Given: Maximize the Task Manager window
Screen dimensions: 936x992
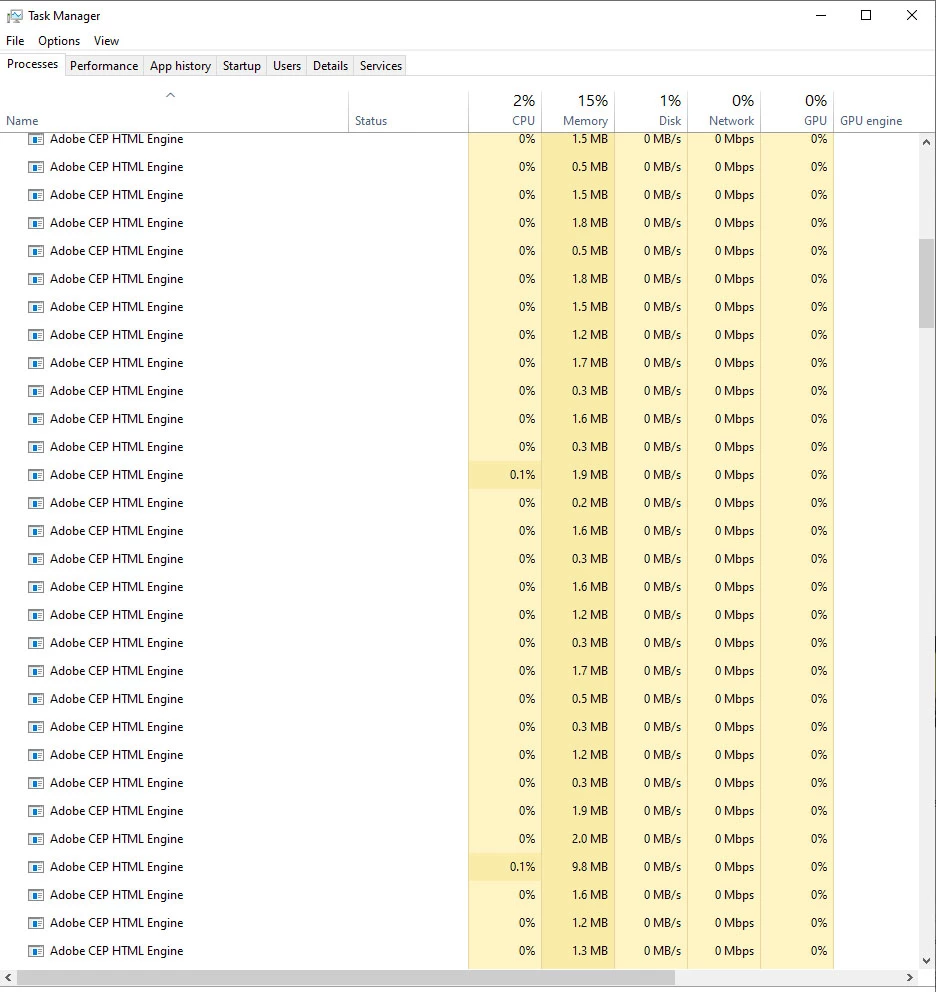Looking at the screenshot, I should coord(866,15).
